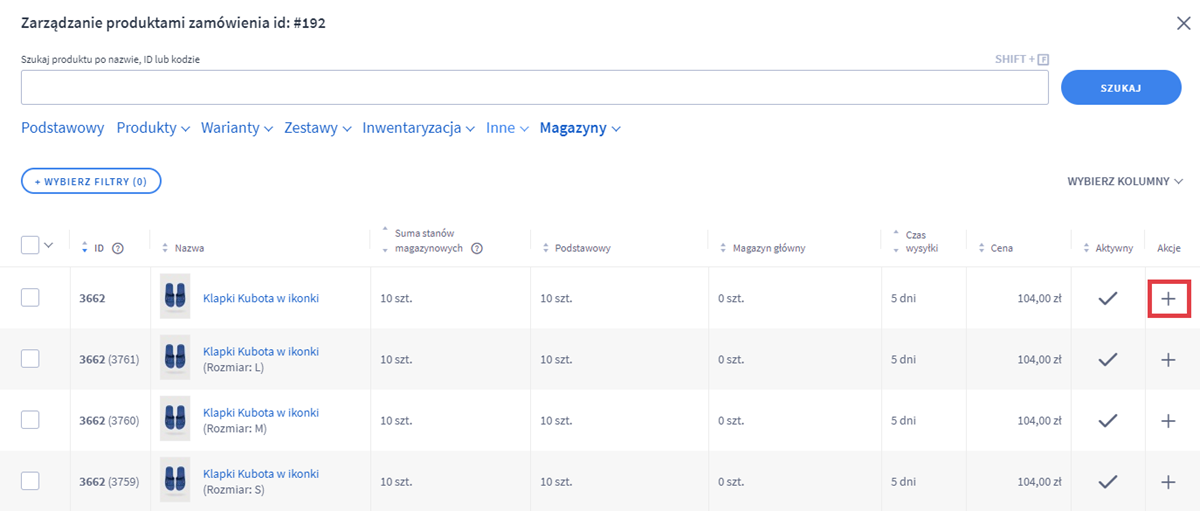The width and height of the screenshot is (1200, 511).
Task: Open select-all checkbox dropdown arrow in header
Action: point(49,246)
